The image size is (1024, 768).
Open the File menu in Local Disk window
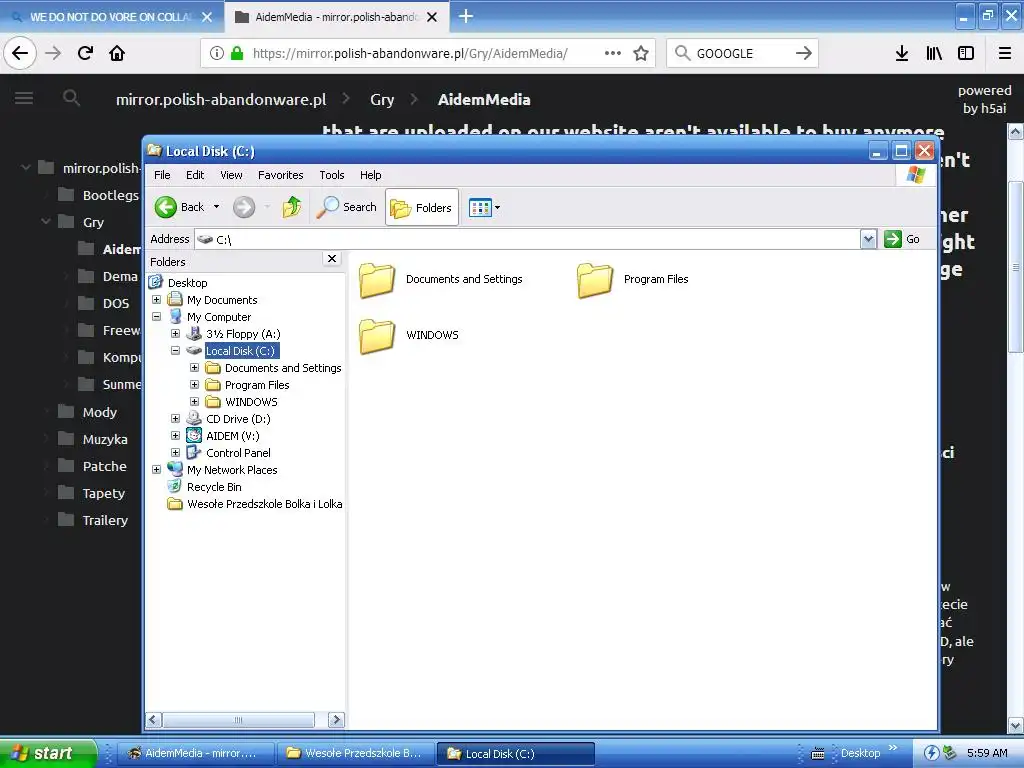pyautogui.click(x=162, y=175)
